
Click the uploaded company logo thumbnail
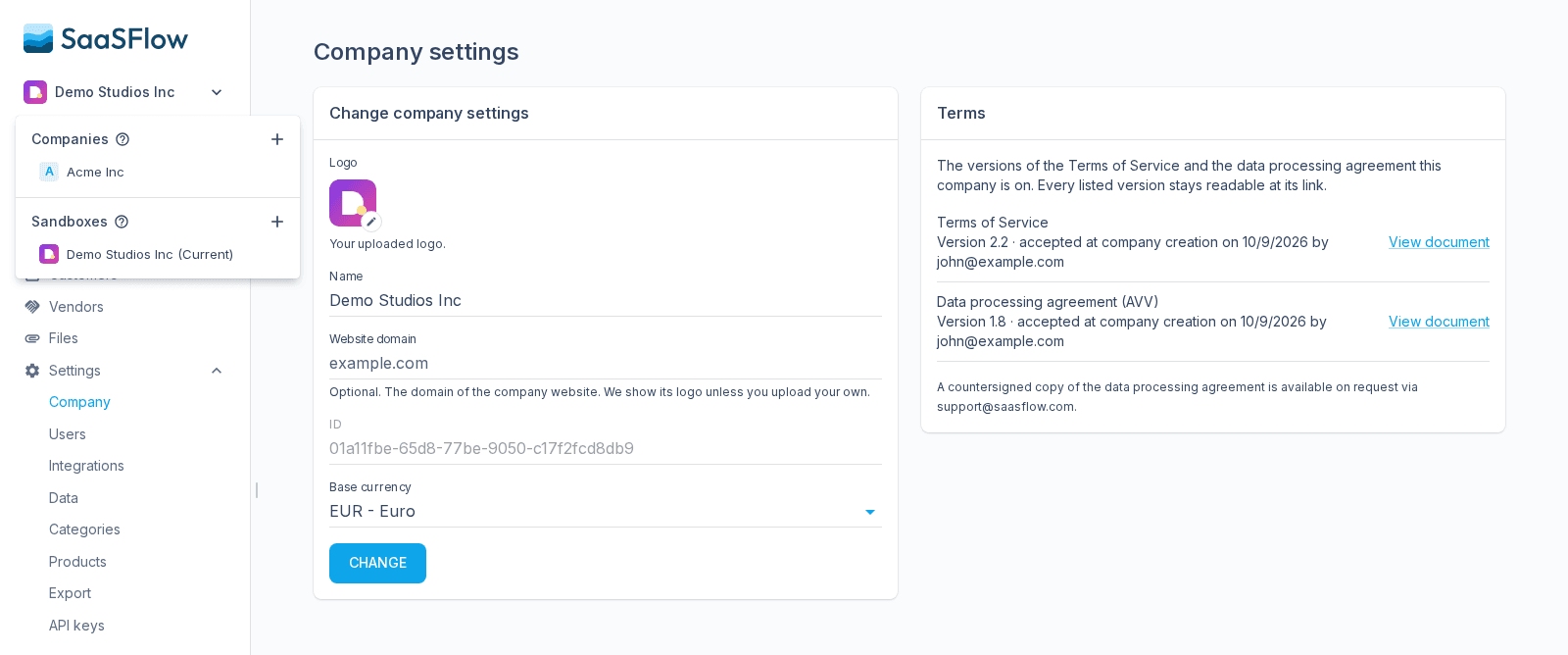pos(353,203)
